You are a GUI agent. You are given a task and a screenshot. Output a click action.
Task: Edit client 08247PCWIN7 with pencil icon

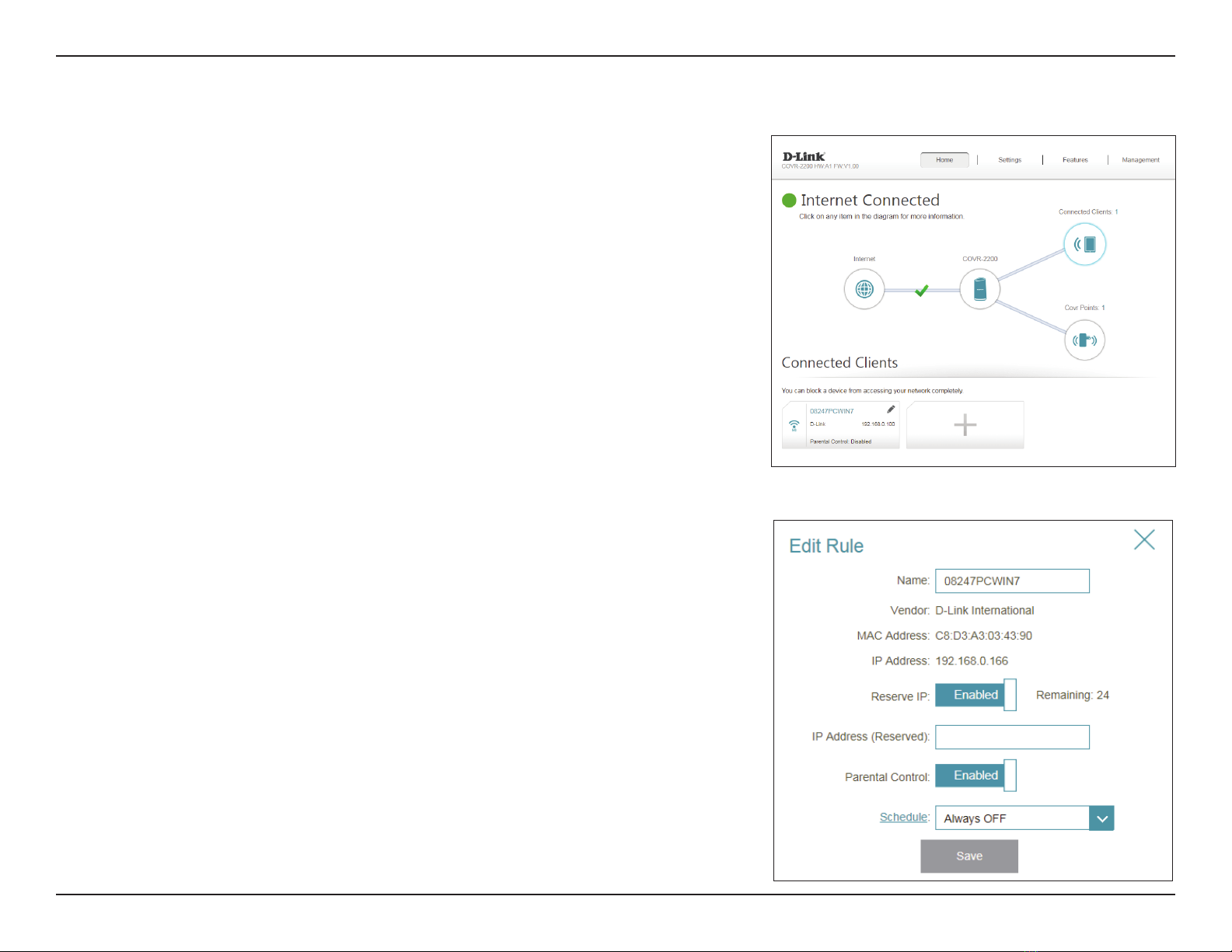[891, 410]
